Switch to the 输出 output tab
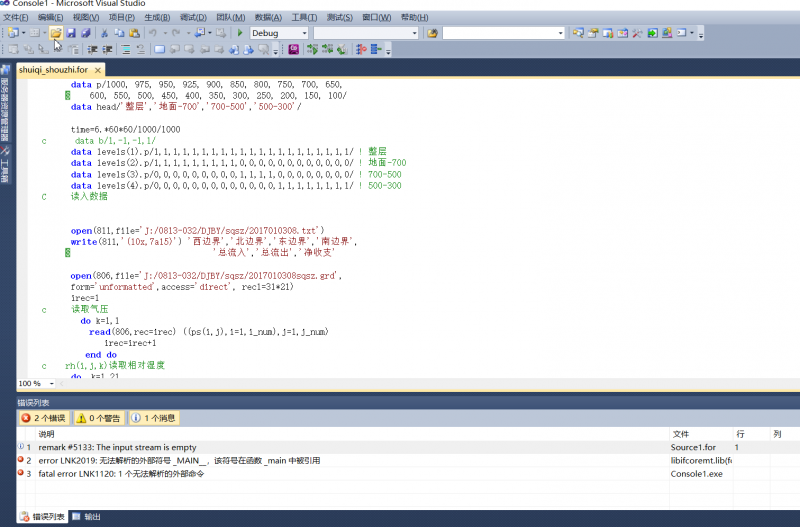Screen dimensions: 800x527 91,517
